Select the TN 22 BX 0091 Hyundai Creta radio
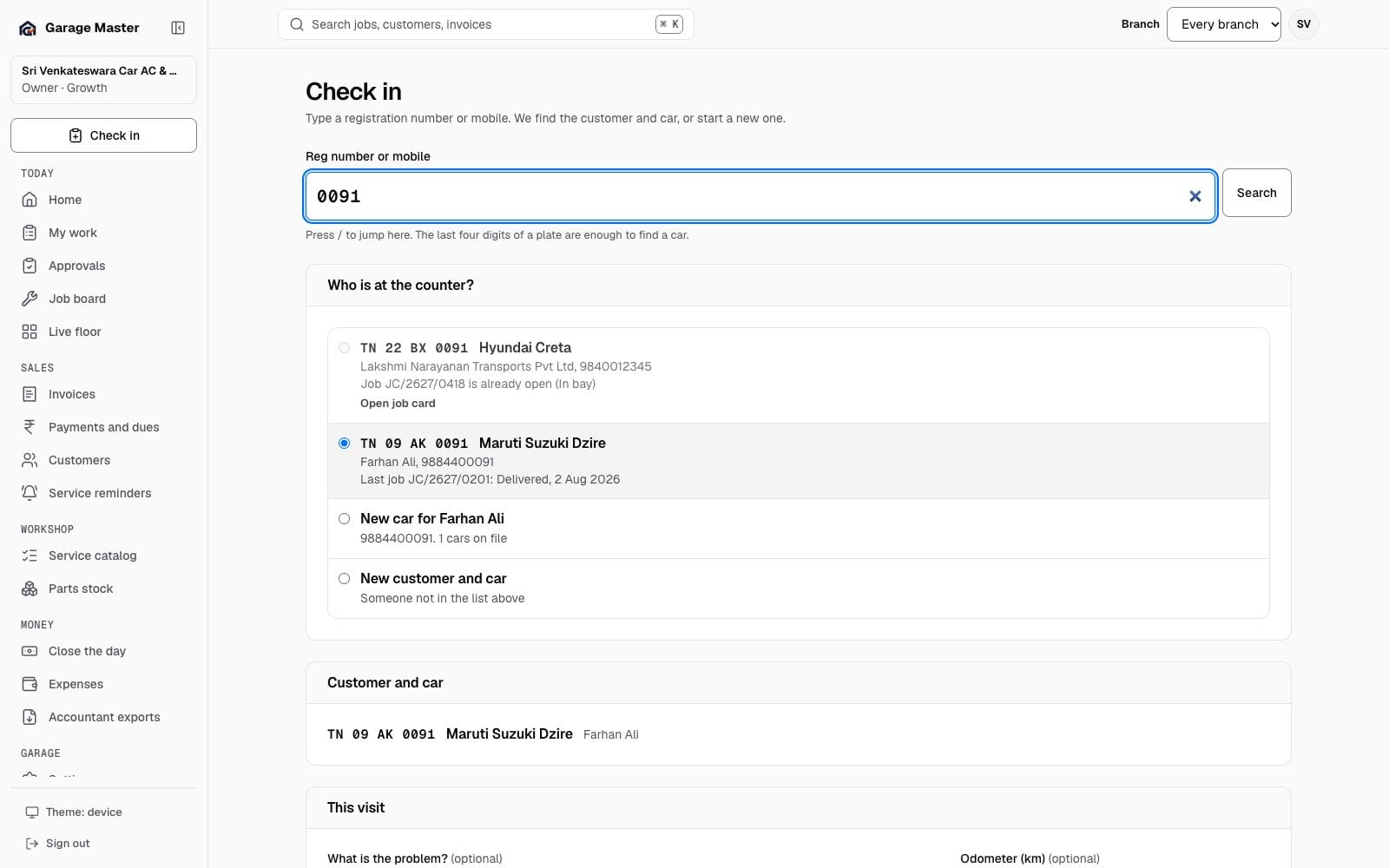This screenshot has height=868, width=1389. pyautogui.click(x=345, y=348)
